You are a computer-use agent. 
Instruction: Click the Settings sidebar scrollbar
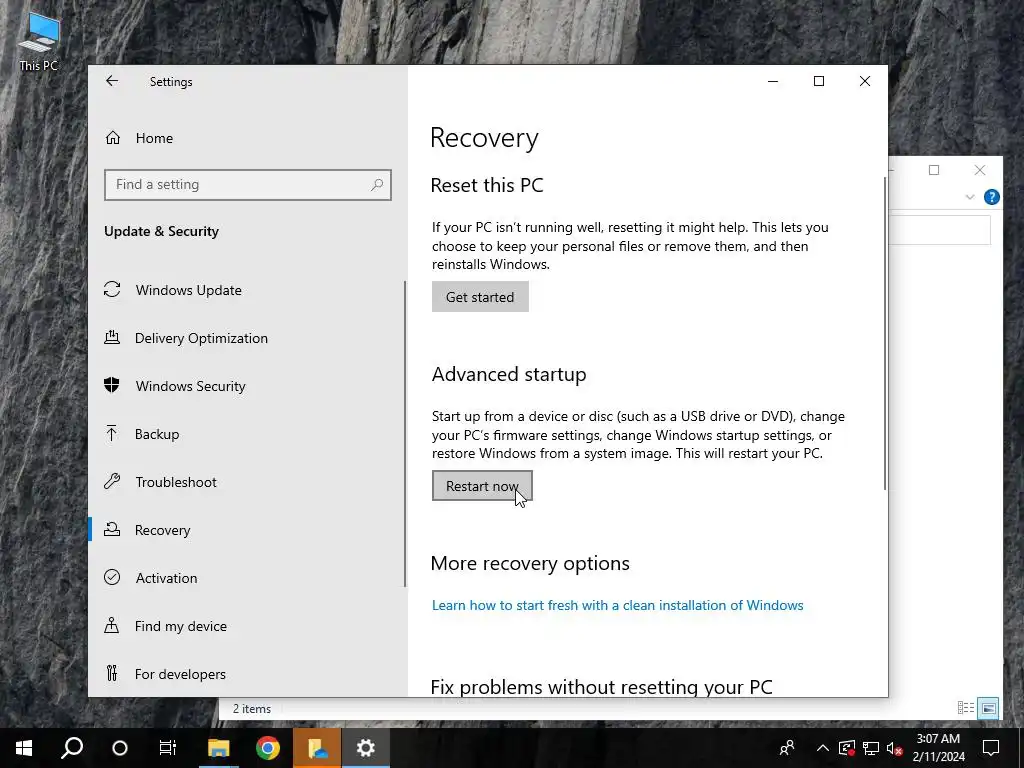(x=405, y=434)
